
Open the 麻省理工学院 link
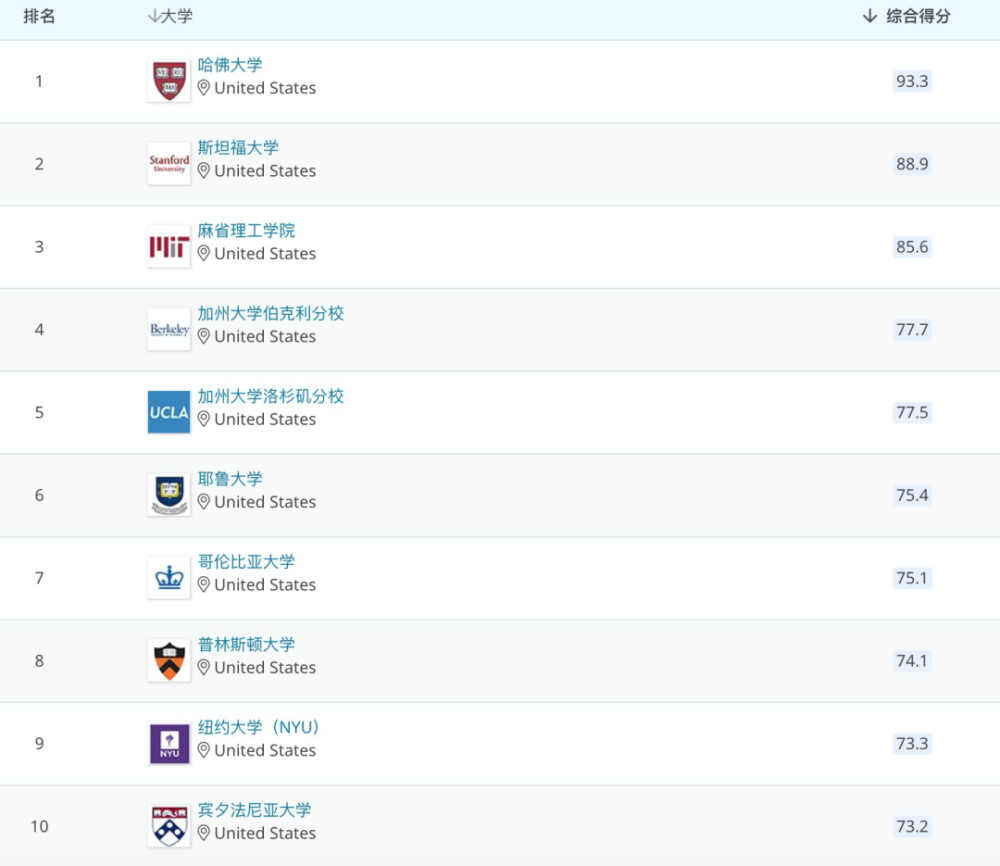click(x=246, y=230)
